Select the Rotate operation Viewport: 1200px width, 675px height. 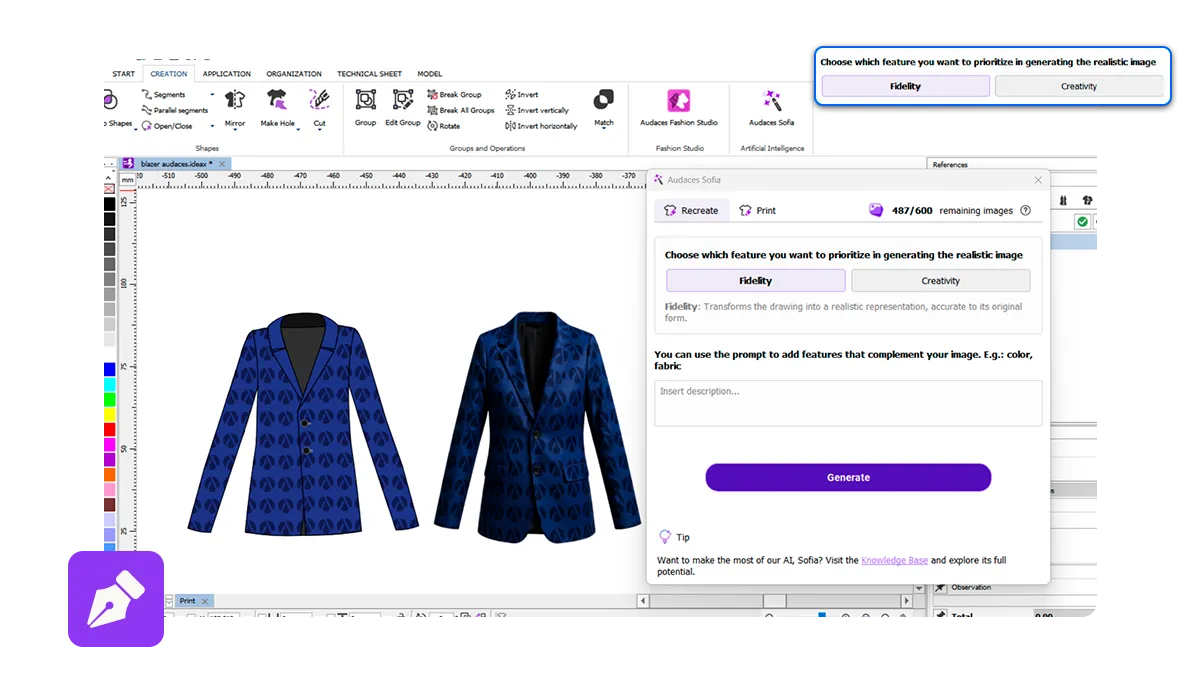[x=444, y=126]
